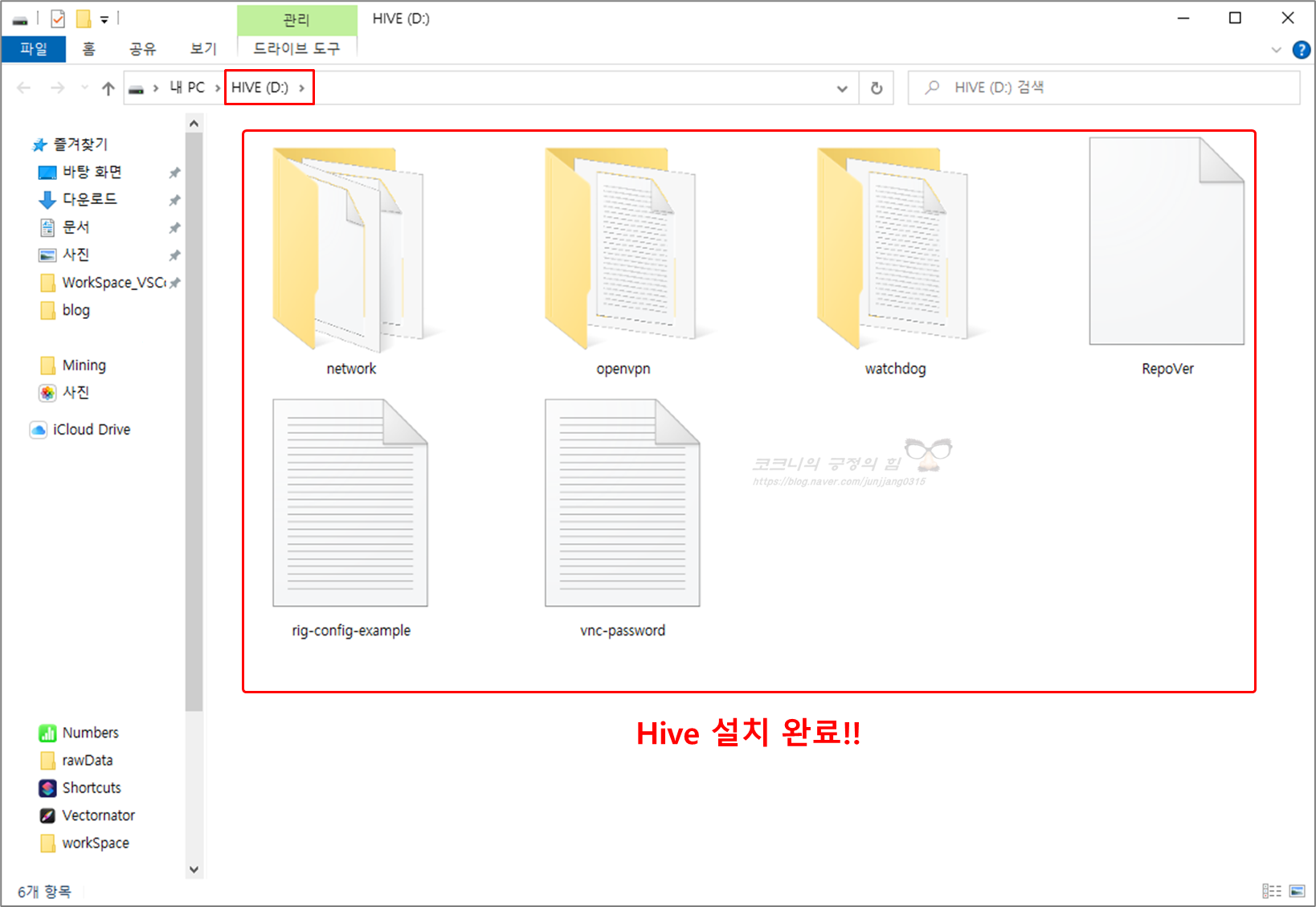Select the watchdog folder name label
Viewport: 1316px width, 907px height.
click(x=895, y=369)
